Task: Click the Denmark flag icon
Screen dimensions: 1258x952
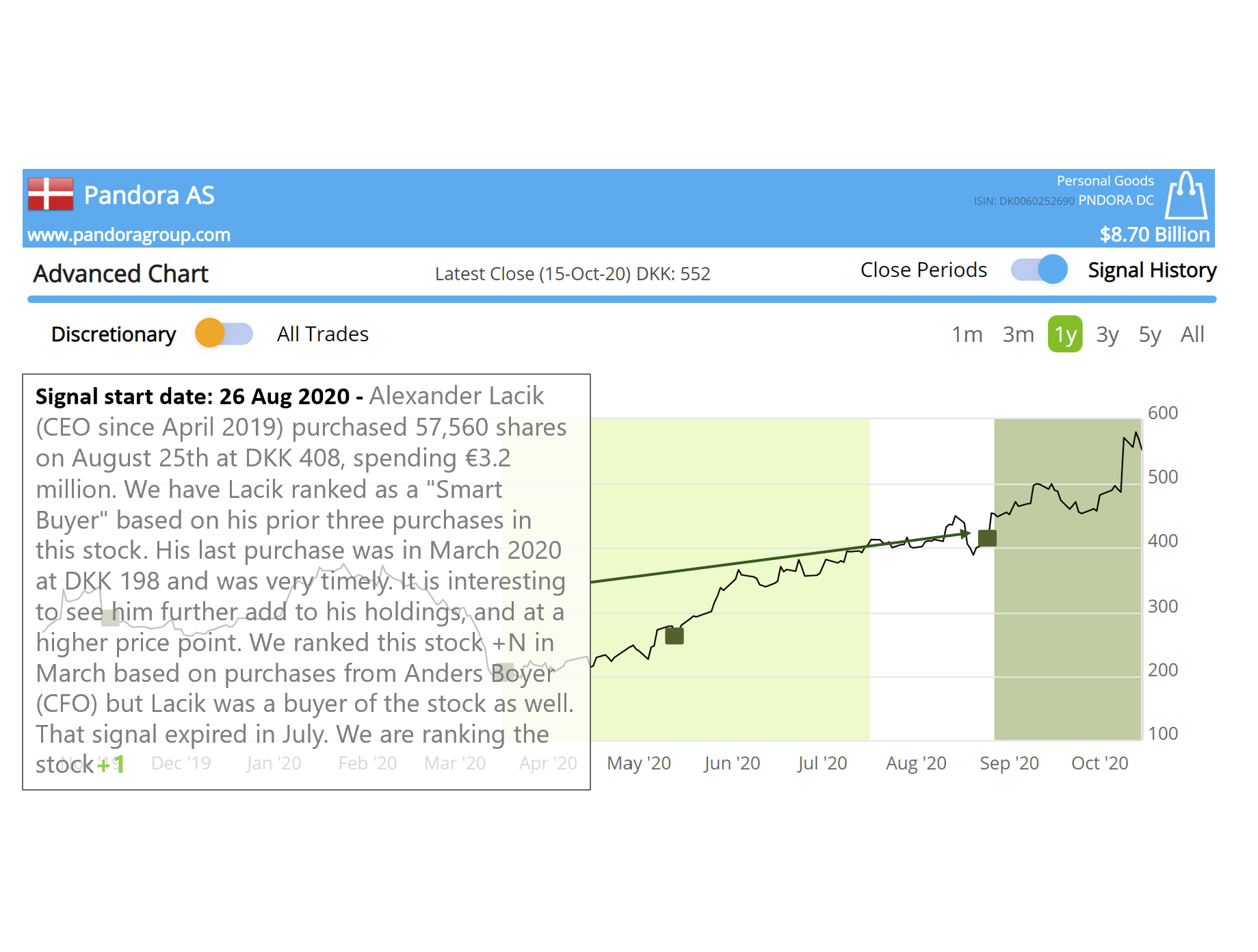Action: click(x=51, y=194)
